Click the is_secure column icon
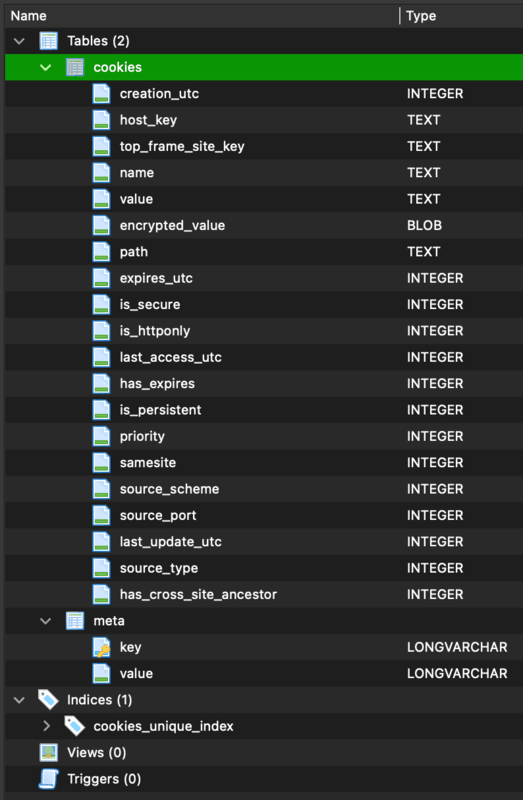523x800 pixels. coord(102,305)
